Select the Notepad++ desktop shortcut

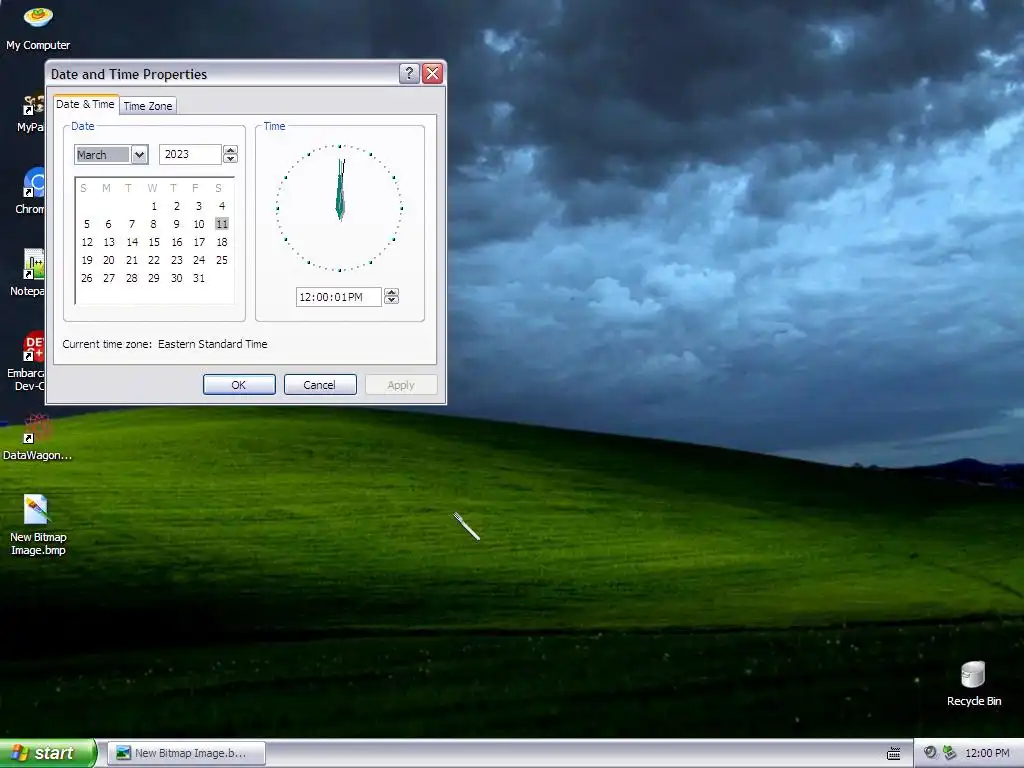click(x=31, y=273)
